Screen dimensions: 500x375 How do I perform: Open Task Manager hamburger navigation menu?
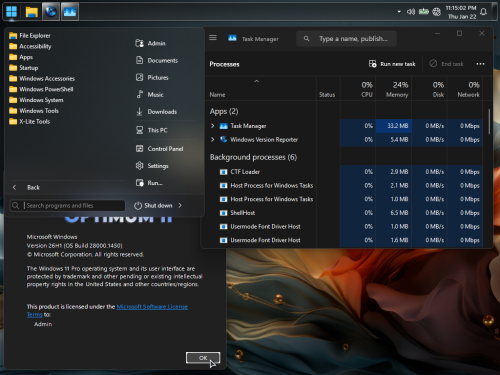(213, 38)
